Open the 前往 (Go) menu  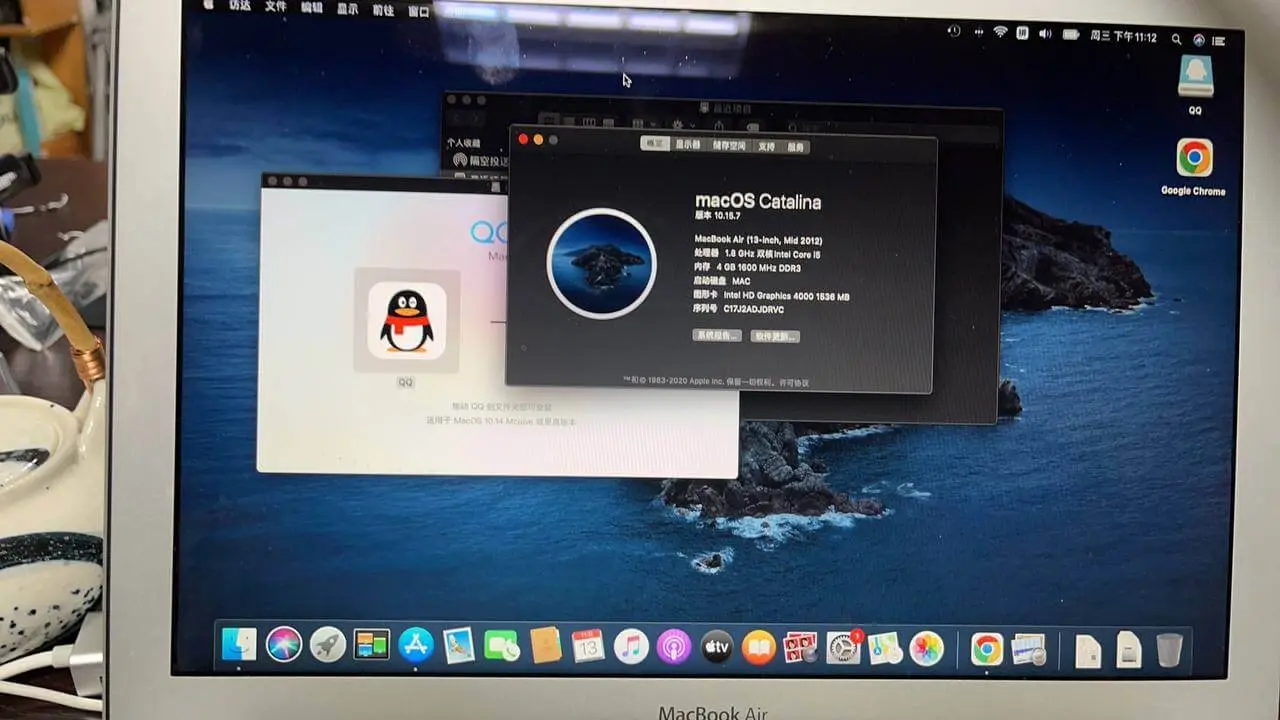coord(383,10)
